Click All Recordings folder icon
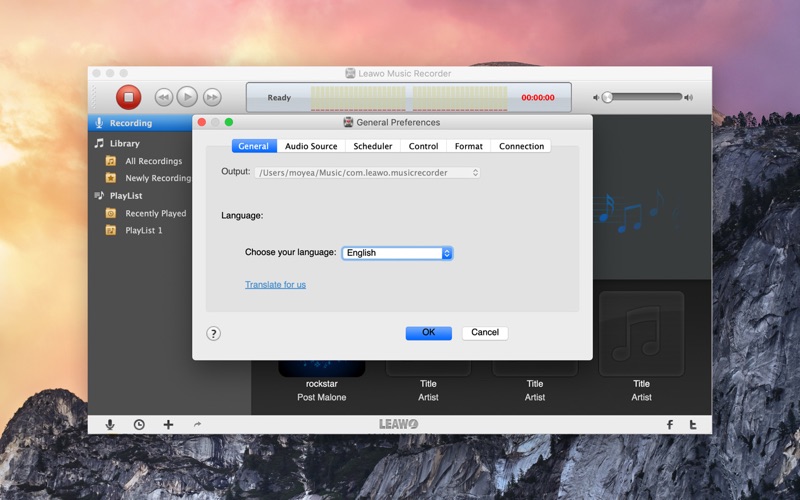800x500 pixels. [111, 161]
